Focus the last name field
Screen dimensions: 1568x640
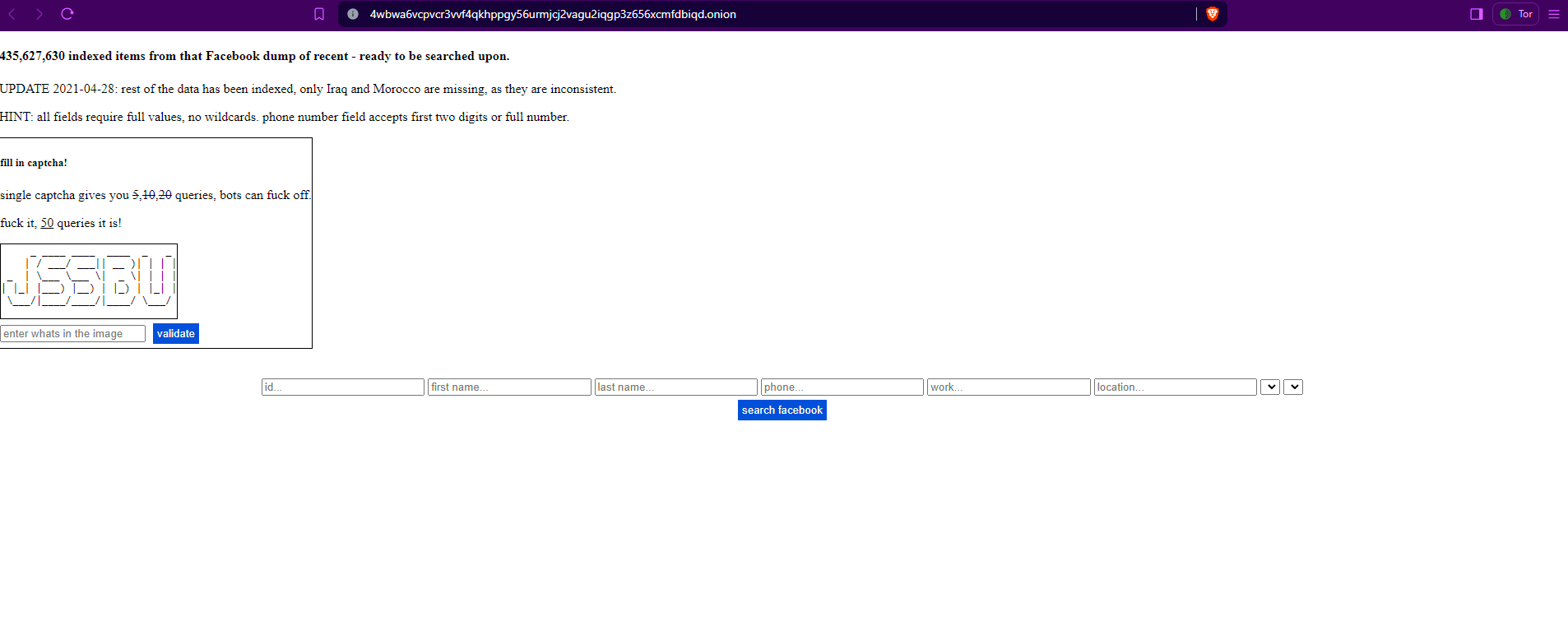(675, 387)
